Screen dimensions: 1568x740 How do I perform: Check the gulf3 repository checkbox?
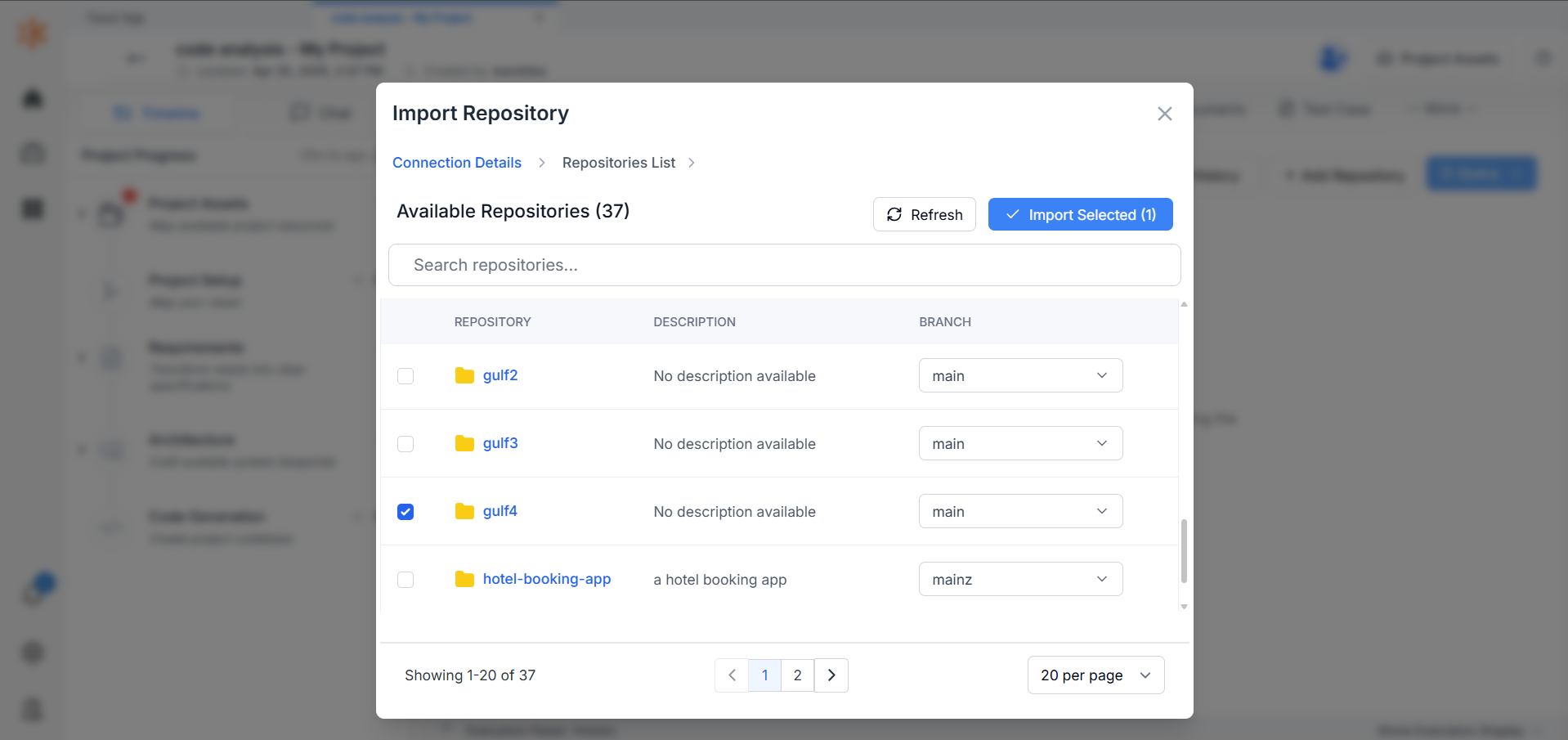click(405, 444)
